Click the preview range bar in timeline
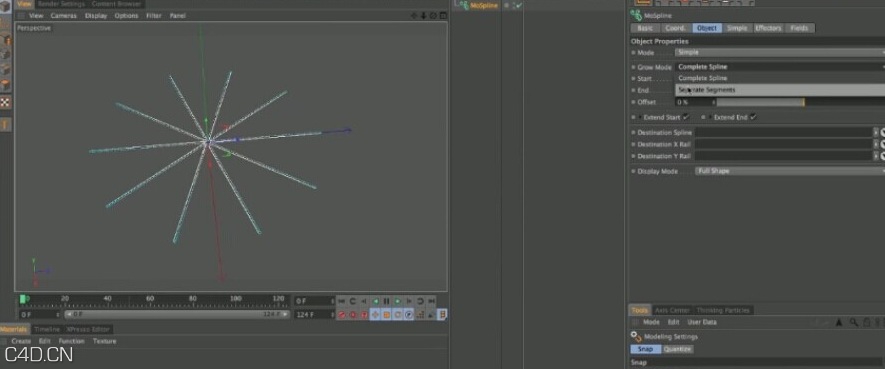 pyautogui.click(x=177, y=314)
